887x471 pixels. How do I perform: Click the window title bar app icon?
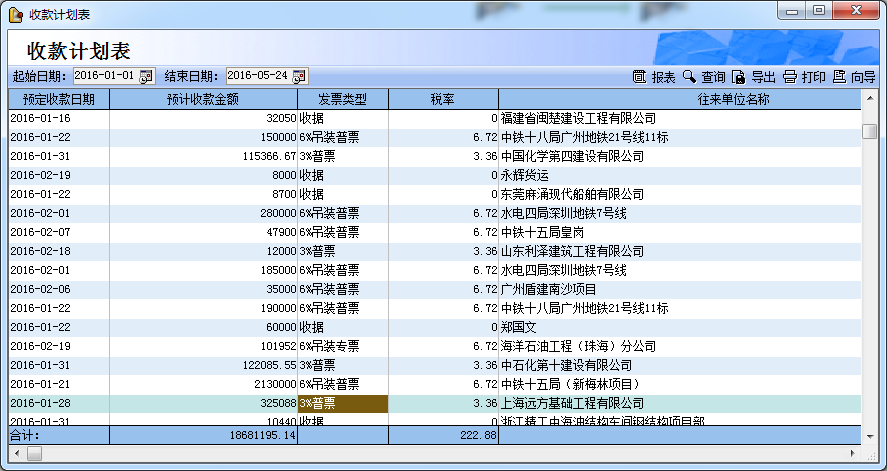16,12
